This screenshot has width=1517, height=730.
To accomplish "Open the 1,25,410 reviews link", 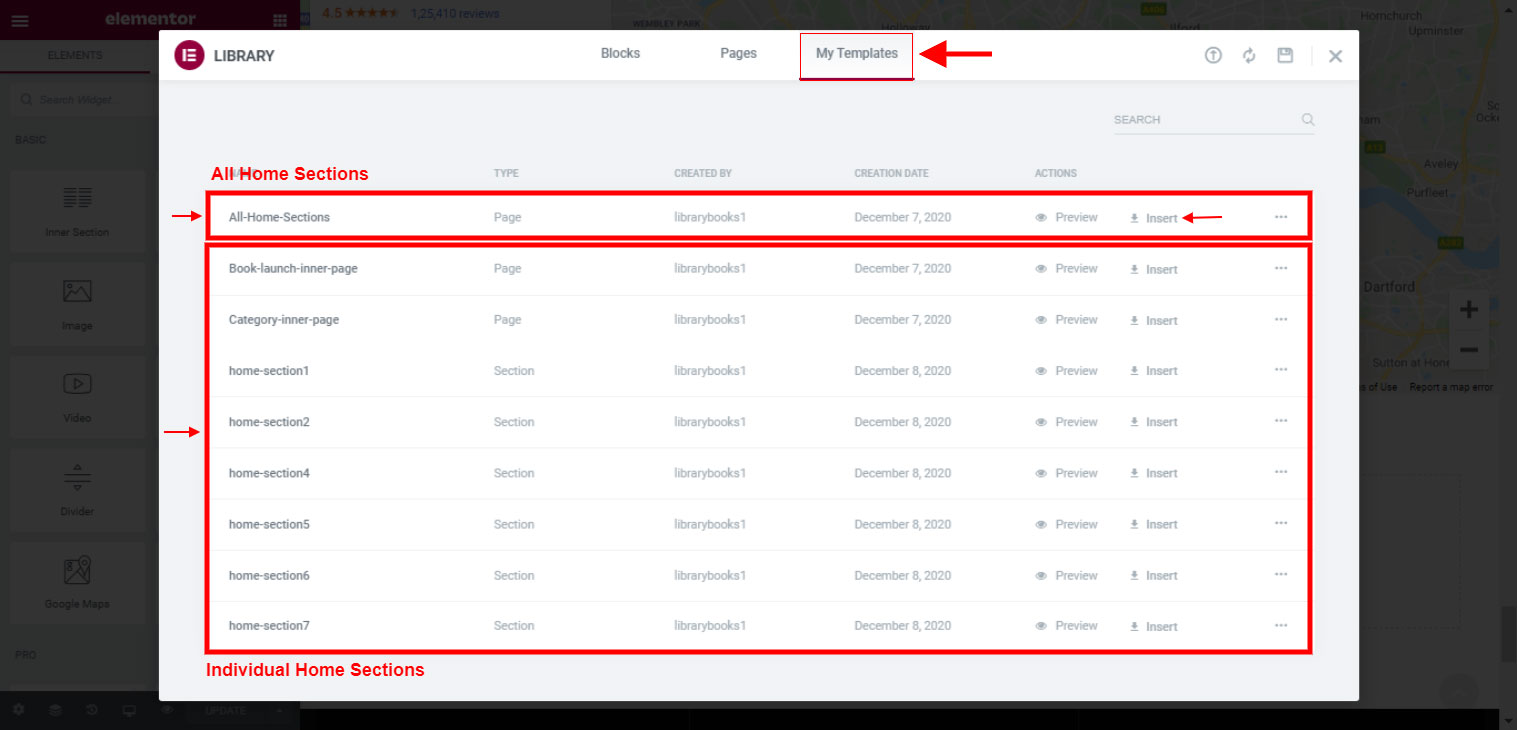I will 455,14.
